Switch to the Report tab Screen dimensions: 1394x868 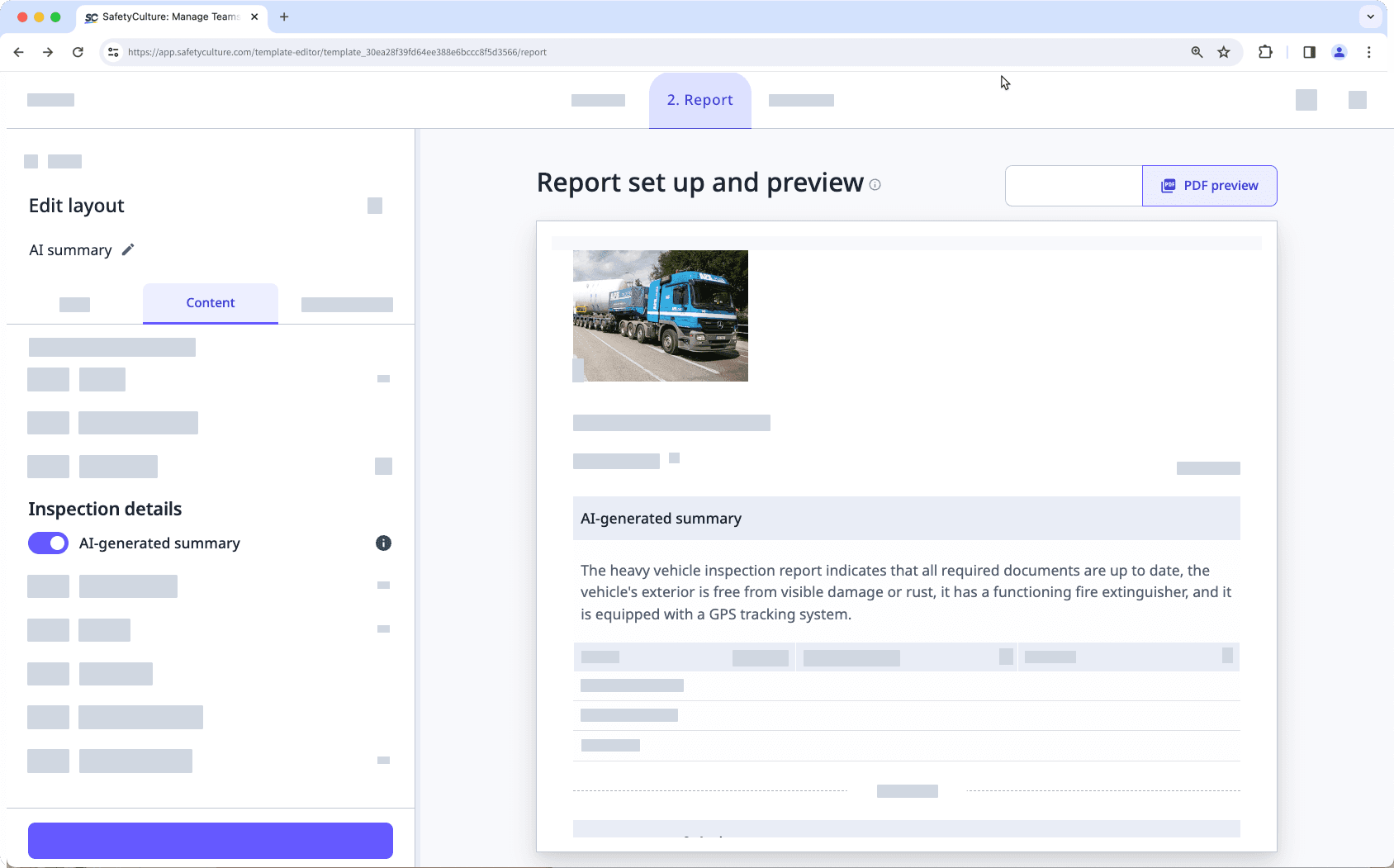(699, 99)
